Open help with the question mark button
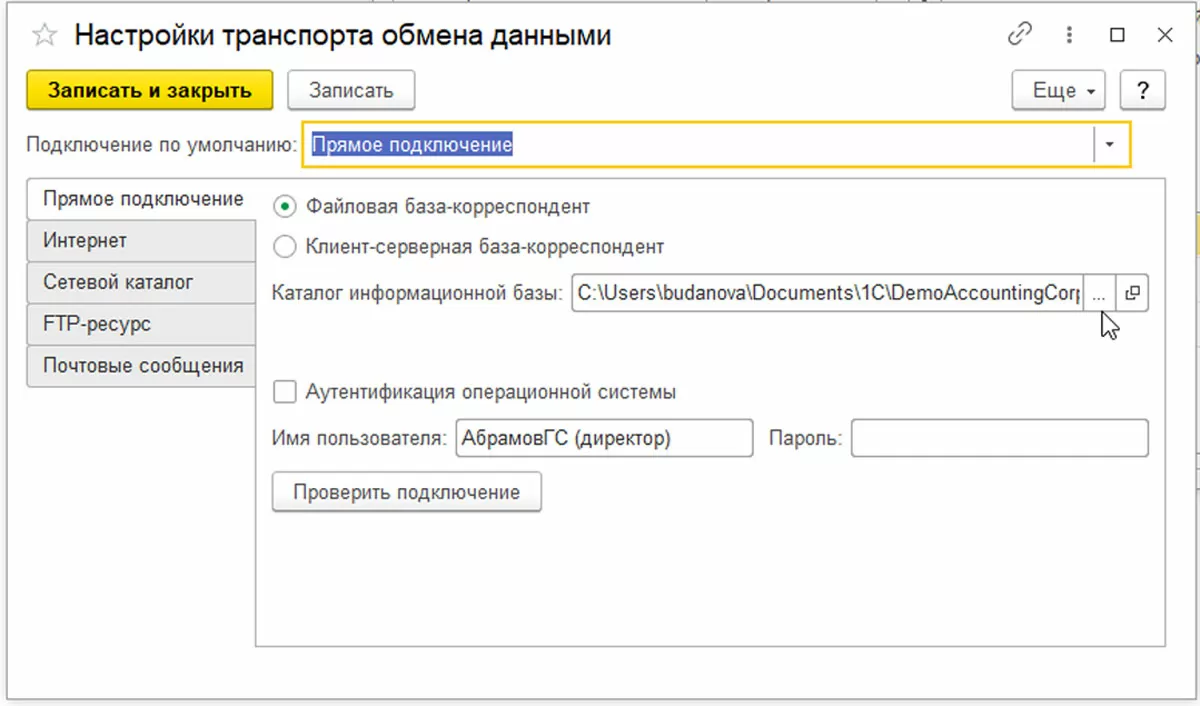1200x706 pixels. pyautogui.click(x=1142, y=90)
